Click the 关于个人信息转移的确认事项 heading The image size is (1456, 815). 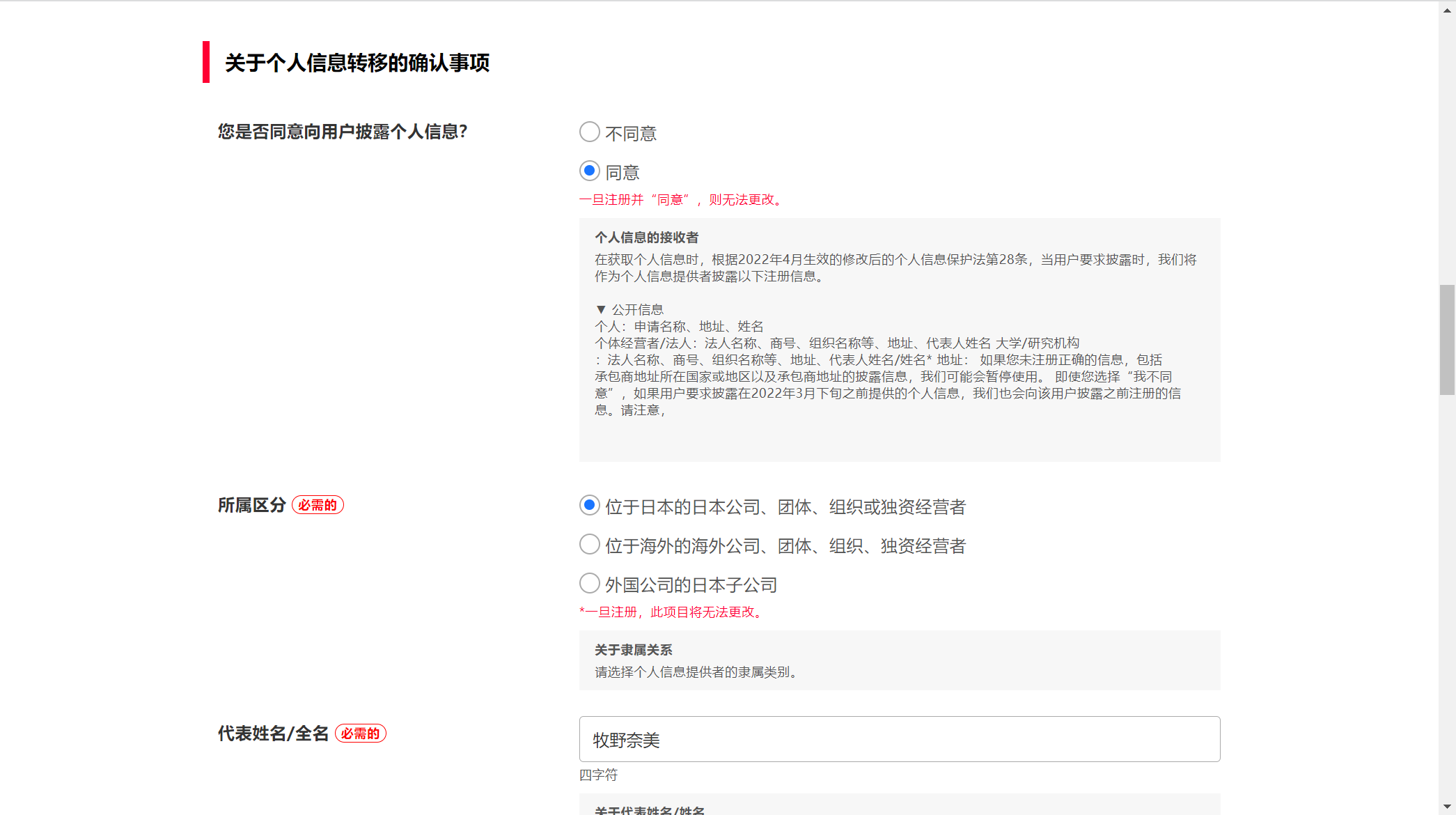tap(357, 63)
